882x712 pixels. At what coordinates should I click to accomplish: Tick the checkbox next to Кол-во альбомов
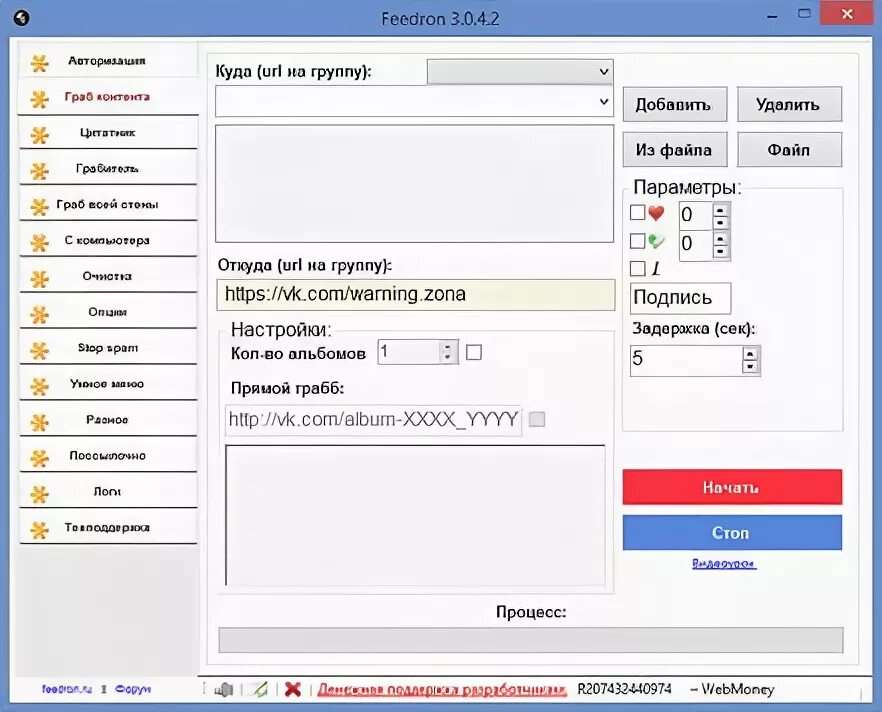click(x=474, y=353)
